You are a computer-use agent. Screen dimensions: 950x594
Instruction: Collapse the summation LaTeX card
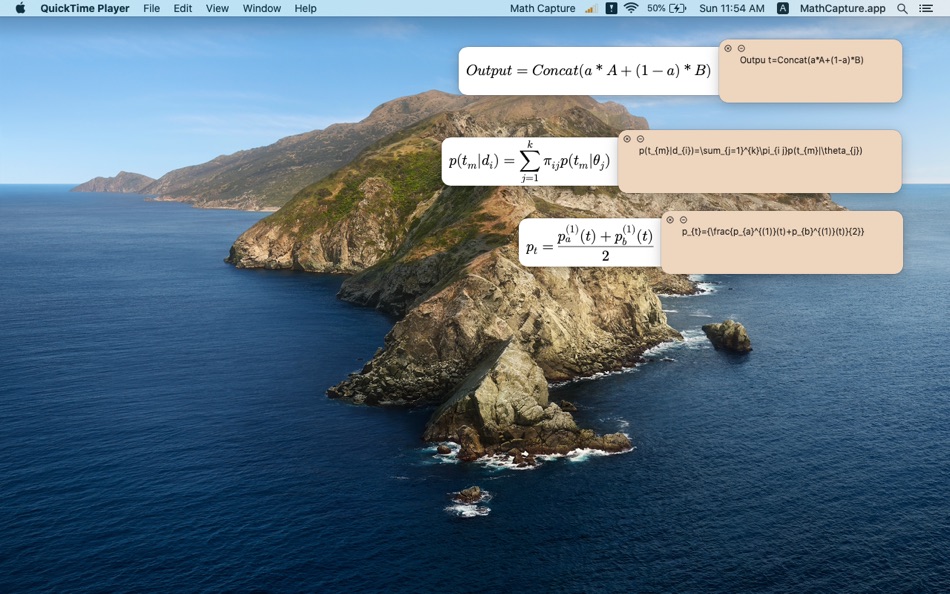click(640, 141)
